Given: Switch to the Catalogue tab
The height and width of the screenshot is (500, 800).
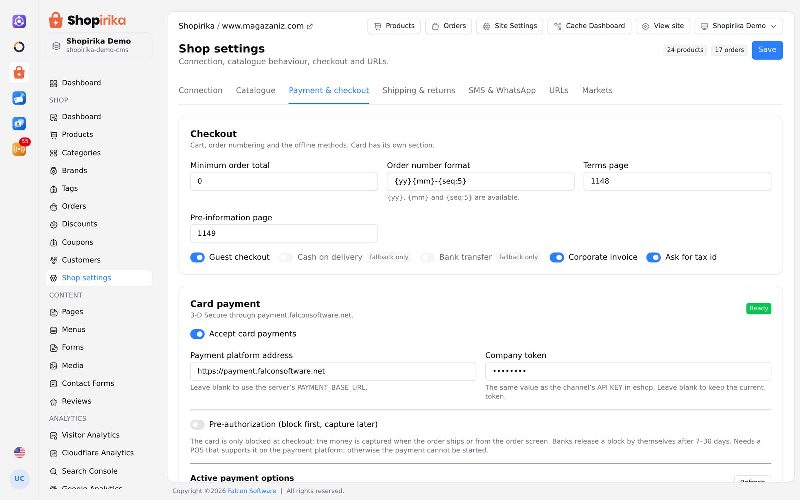Looking at the screenshot, I should click(256, 90).
